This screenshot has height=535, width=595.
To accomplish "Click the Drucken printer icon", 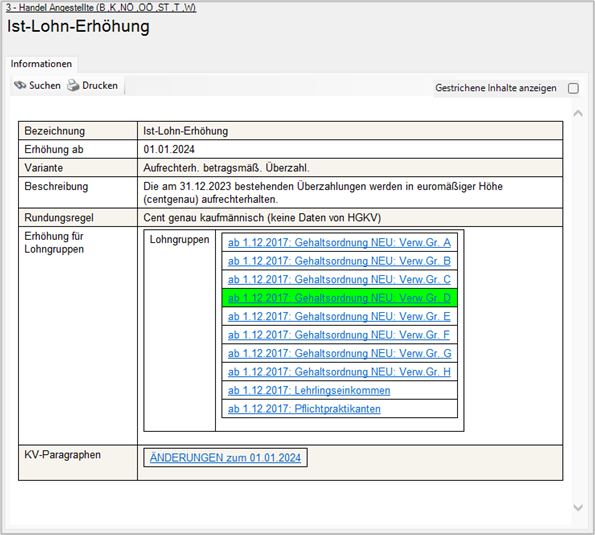I will click(x=73, y=85).
